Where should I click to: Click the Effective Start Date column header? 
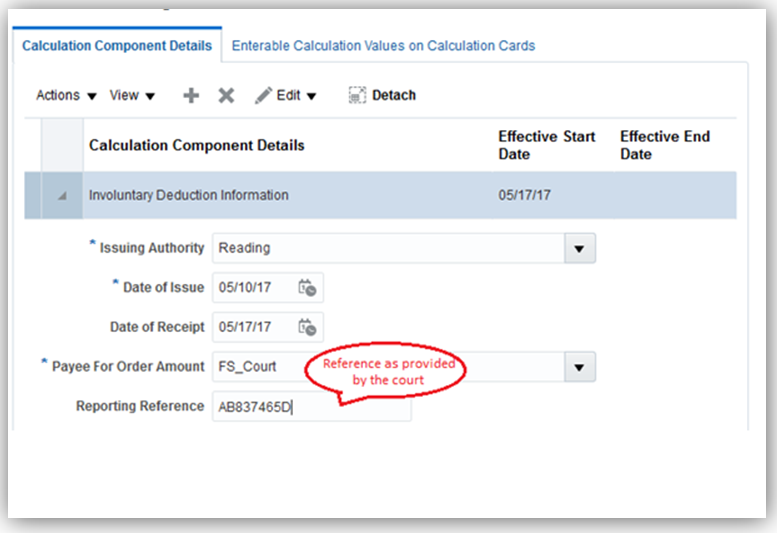click(547, 145)
